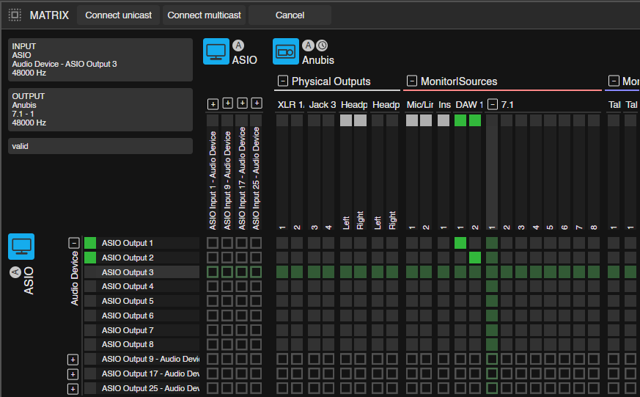Image resolution: width=640 pixels, height=397 pixels.
Task: Click the Jack 3 column header
Action: point(322,105)
